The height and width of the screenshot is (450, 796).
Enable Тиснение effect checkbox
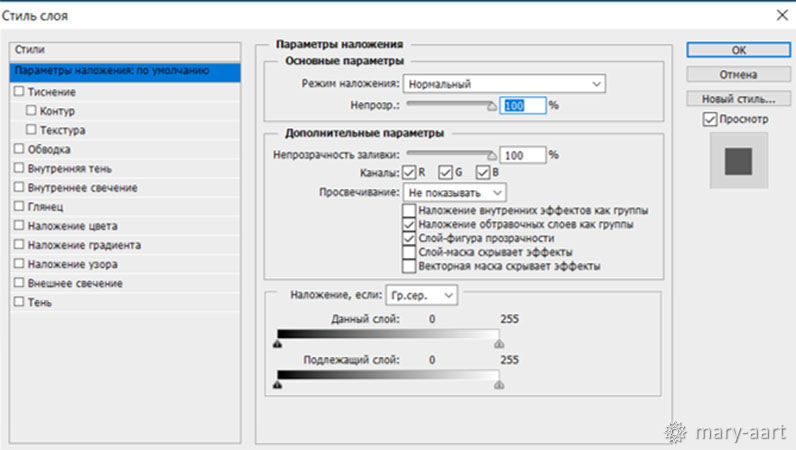(x=19, y=91)
